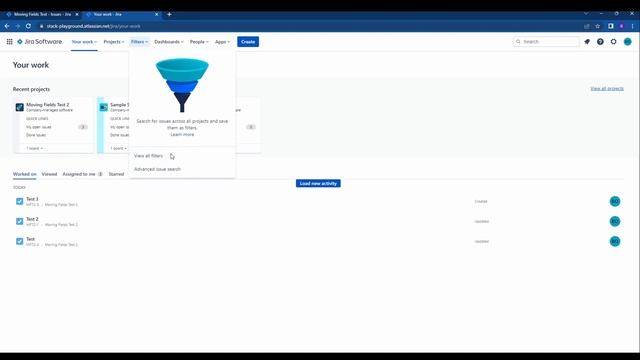Open the app switcher grid icon
This screenshot has height=360, width=640.
tap(9, 42)
